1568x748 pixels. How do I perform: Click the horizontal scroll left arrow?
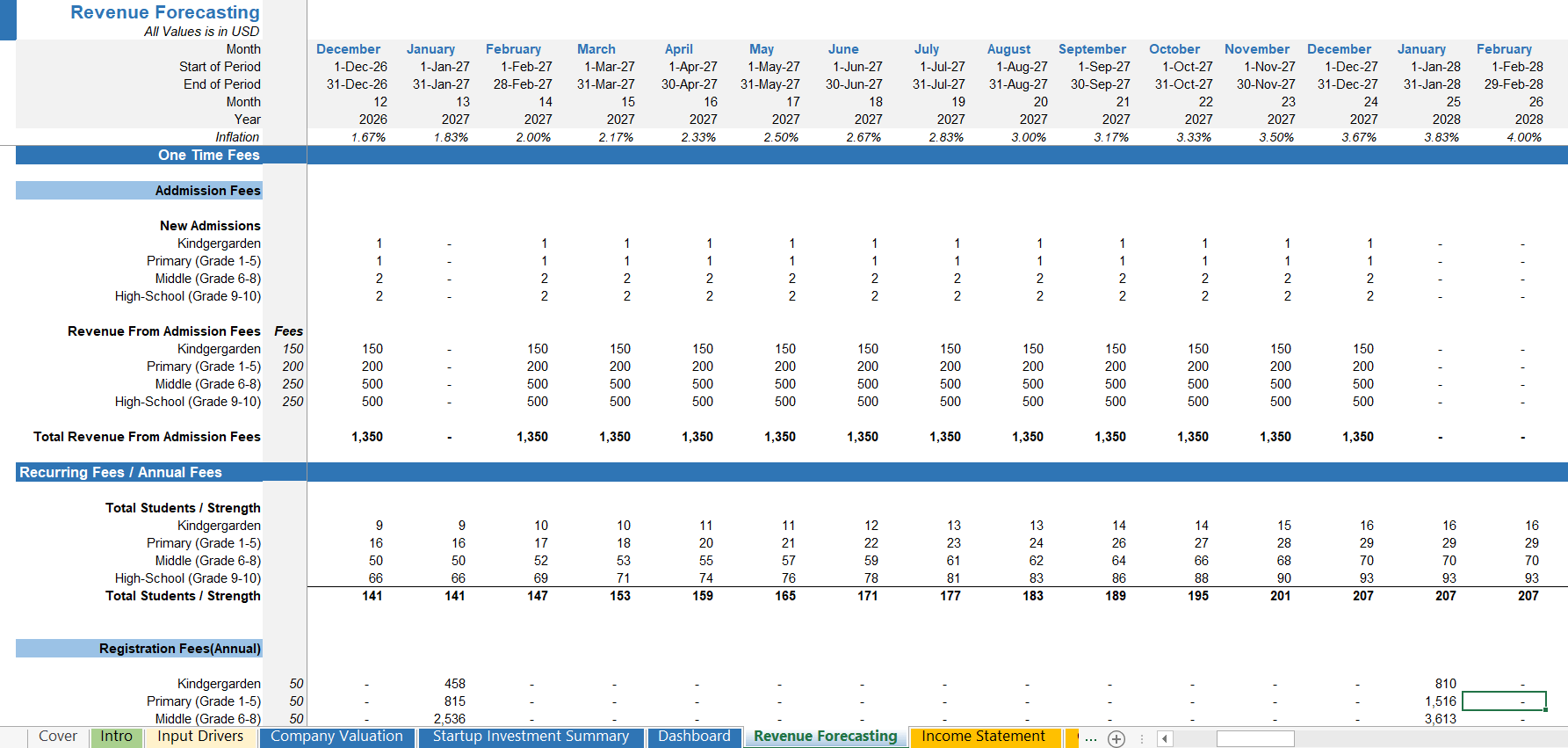1165,738
